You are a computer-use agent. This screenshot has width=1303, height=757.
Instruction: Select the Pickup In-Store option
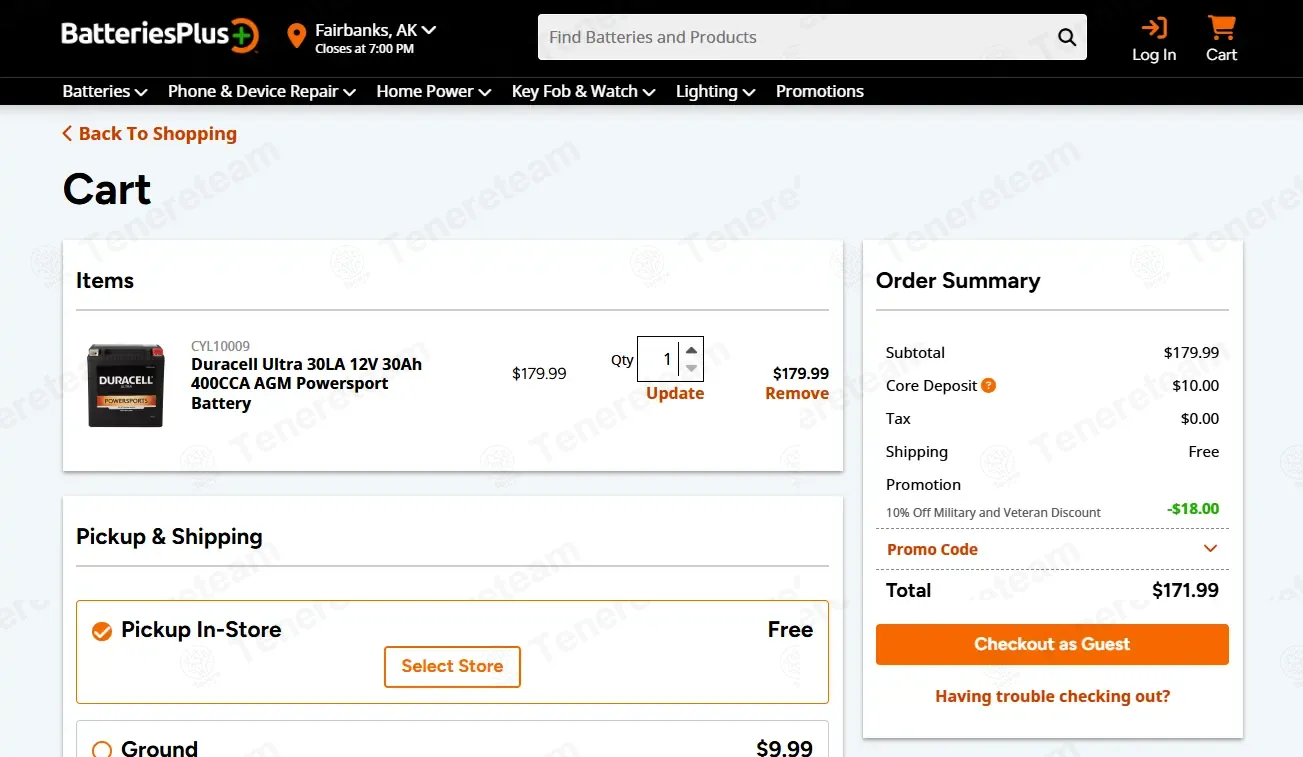click(102, 631)
